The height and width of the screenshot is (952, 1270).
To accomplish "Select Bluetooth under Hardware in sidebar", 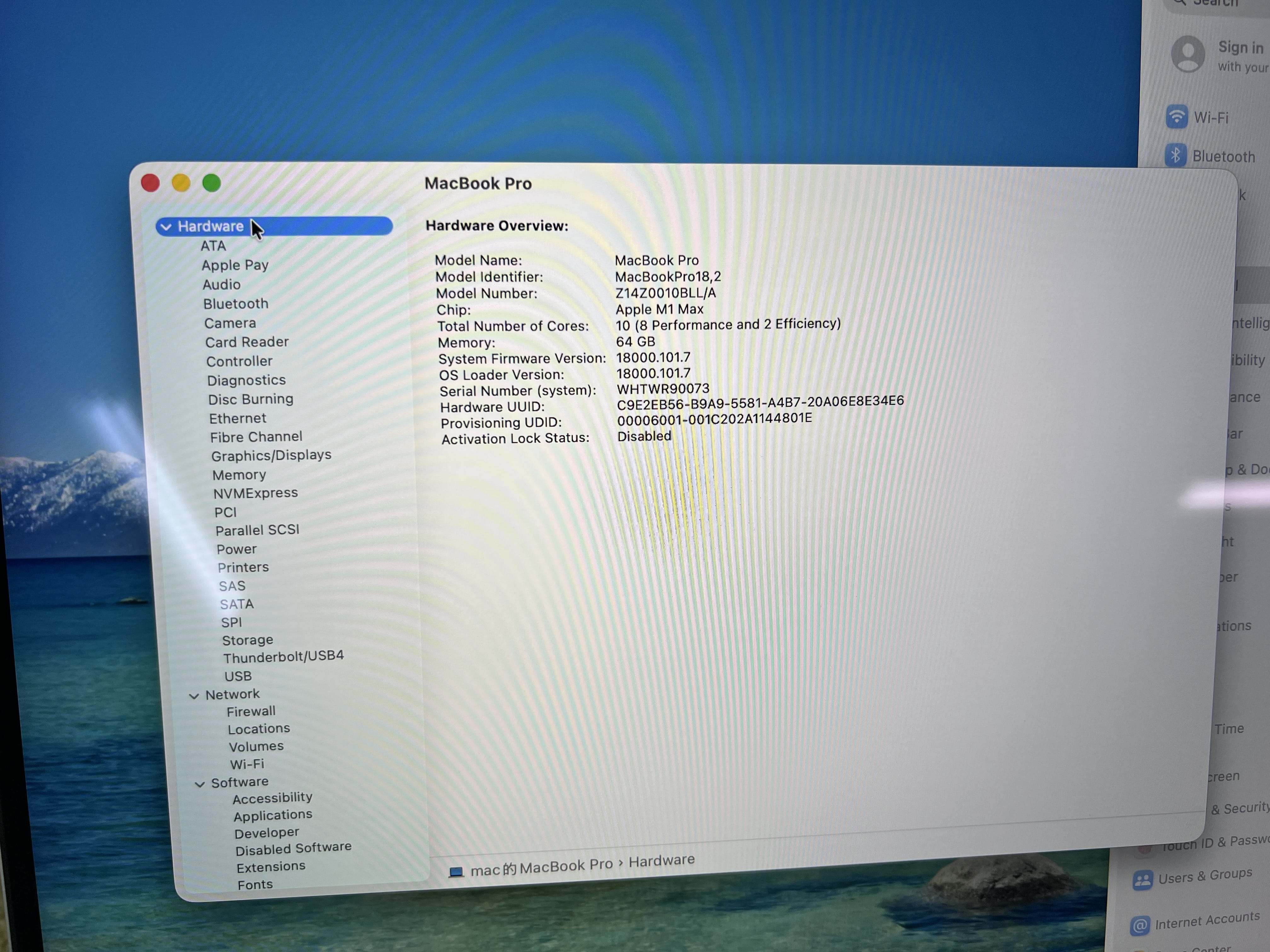I will click(235, 303).
